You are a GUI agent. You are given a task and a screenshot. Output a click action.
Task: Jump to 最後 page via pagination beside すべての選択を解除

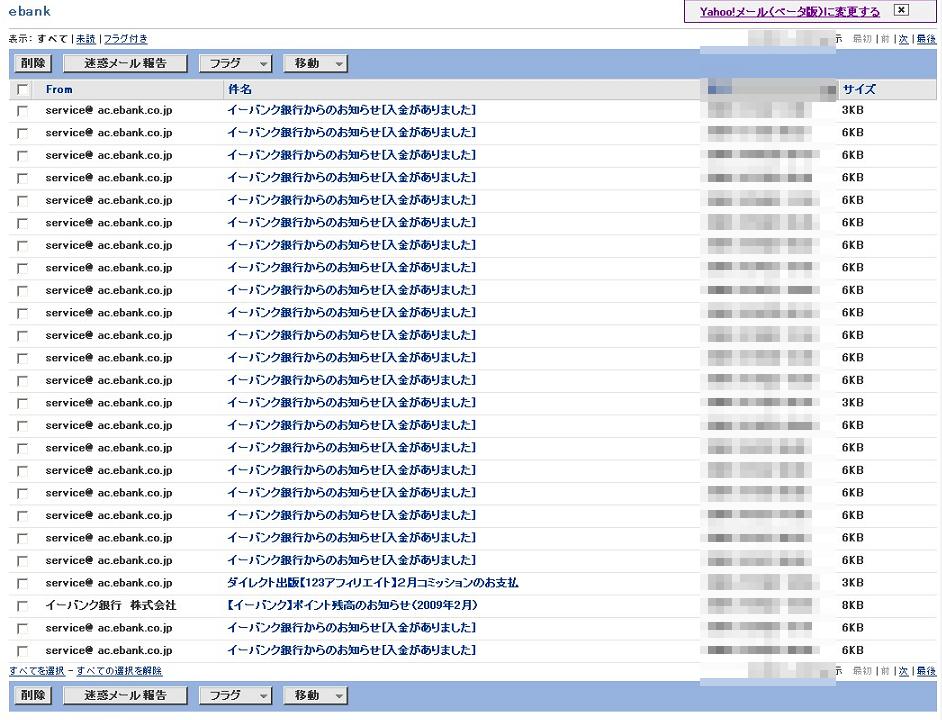click(x=926, y=671)
